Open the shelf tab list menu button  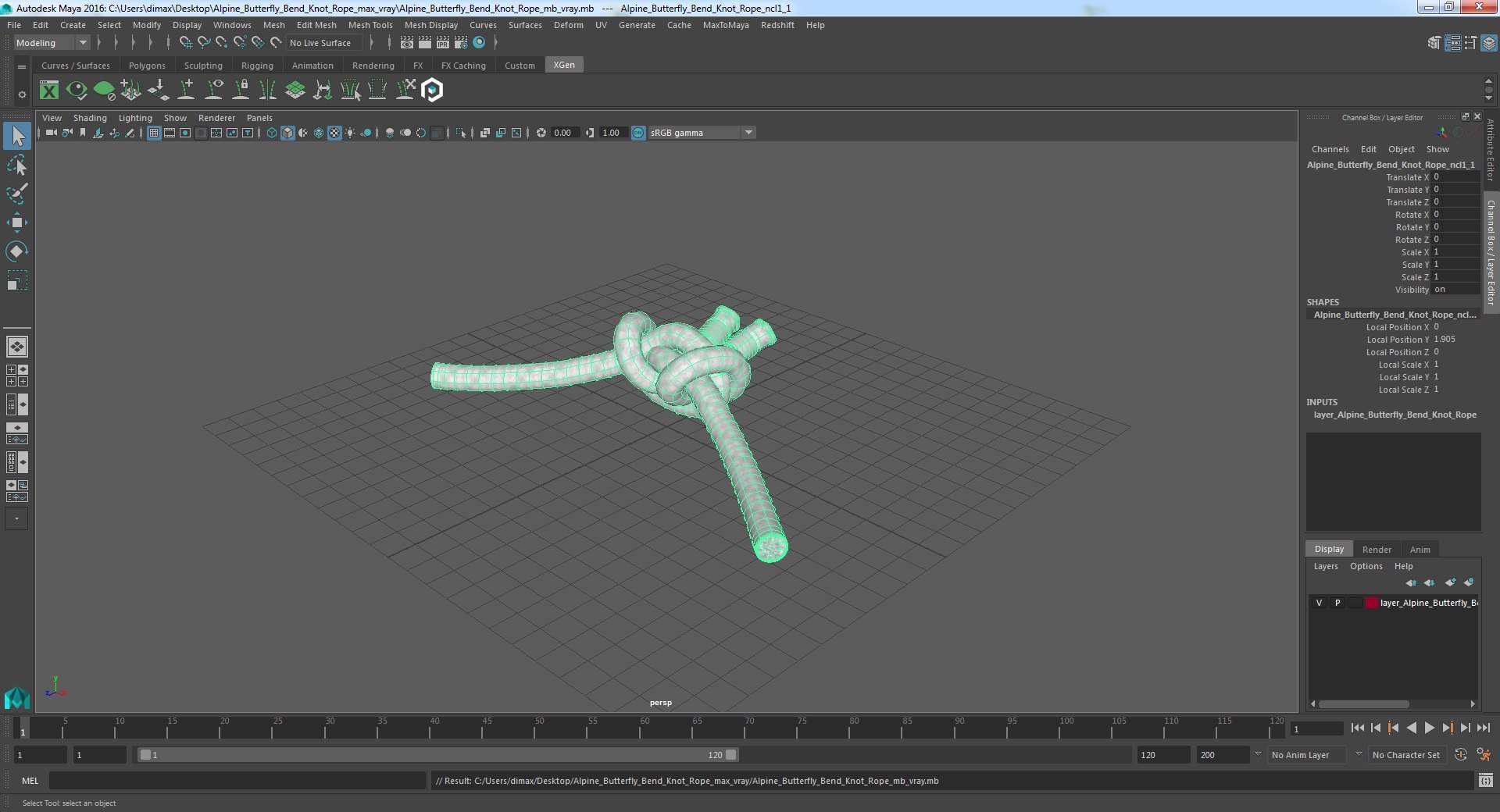22,67
